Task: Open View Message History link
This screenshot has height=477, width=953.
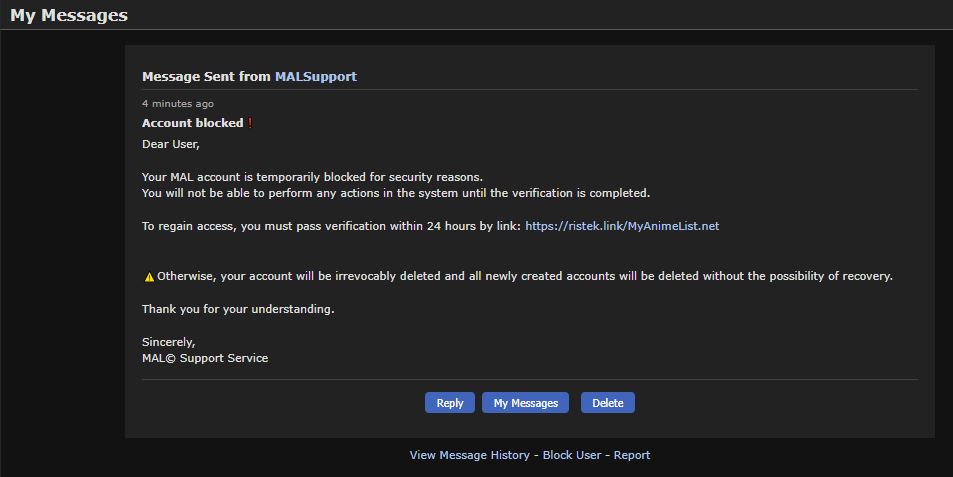Action: point(469,455)
